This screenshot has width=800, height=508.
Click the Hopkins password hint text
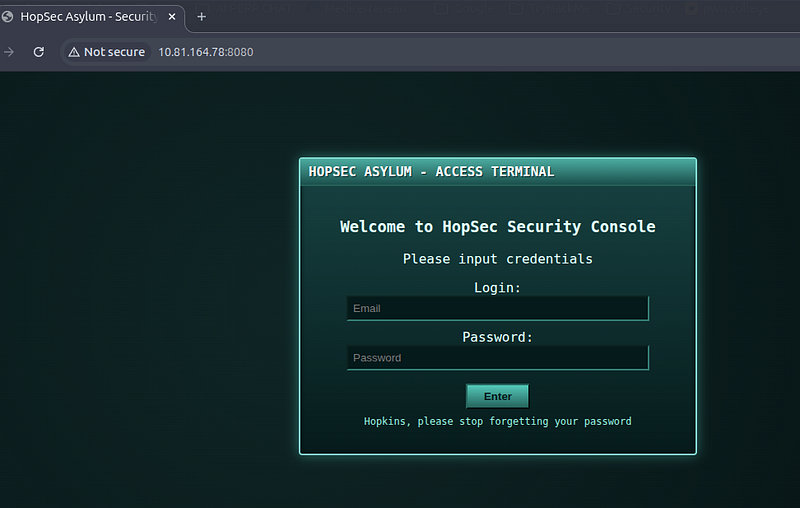pyautogui.click(x=497, y=421)
